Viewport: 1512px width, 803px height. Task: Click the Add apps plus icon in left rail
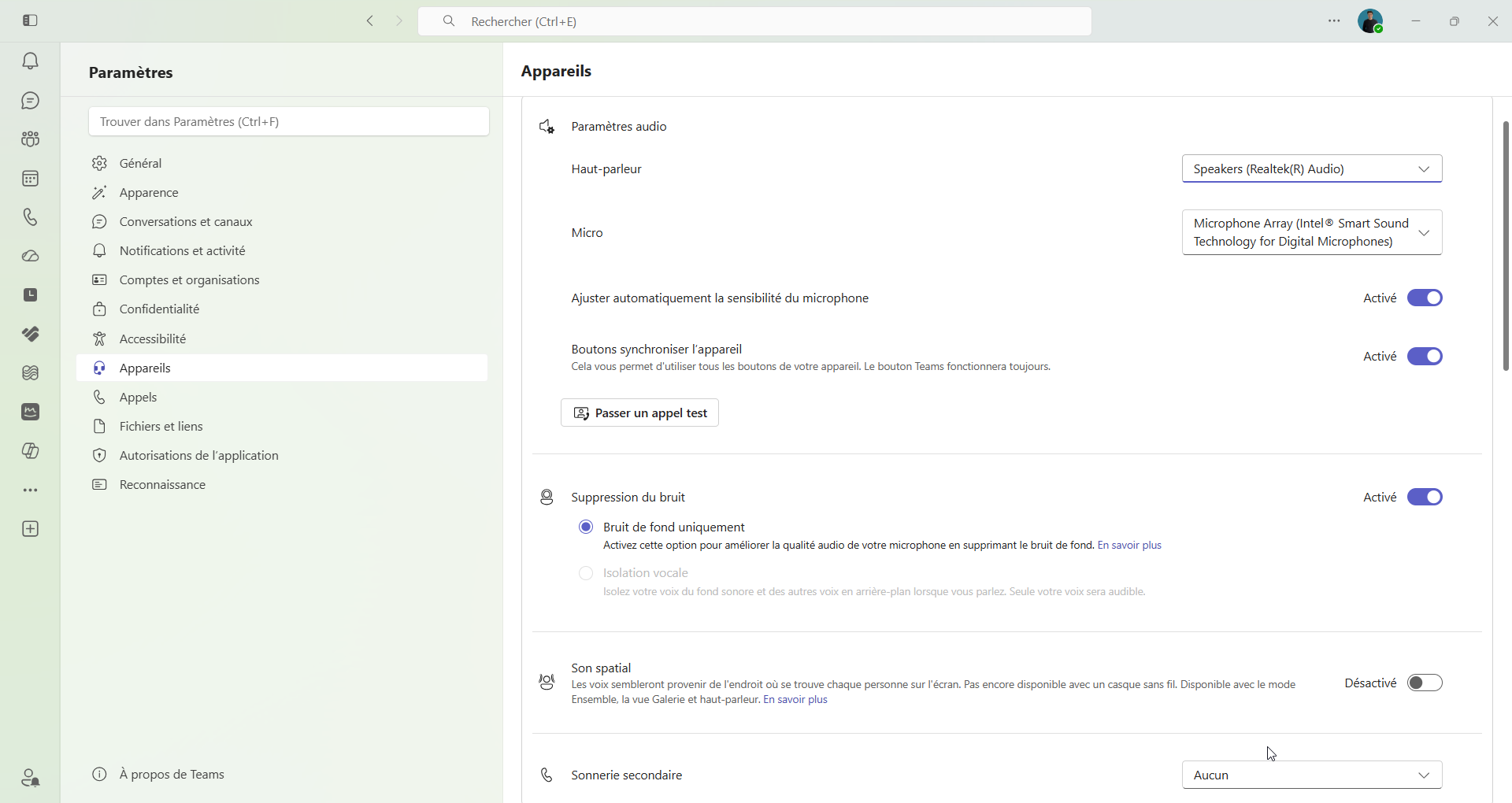tap(30, 529)
